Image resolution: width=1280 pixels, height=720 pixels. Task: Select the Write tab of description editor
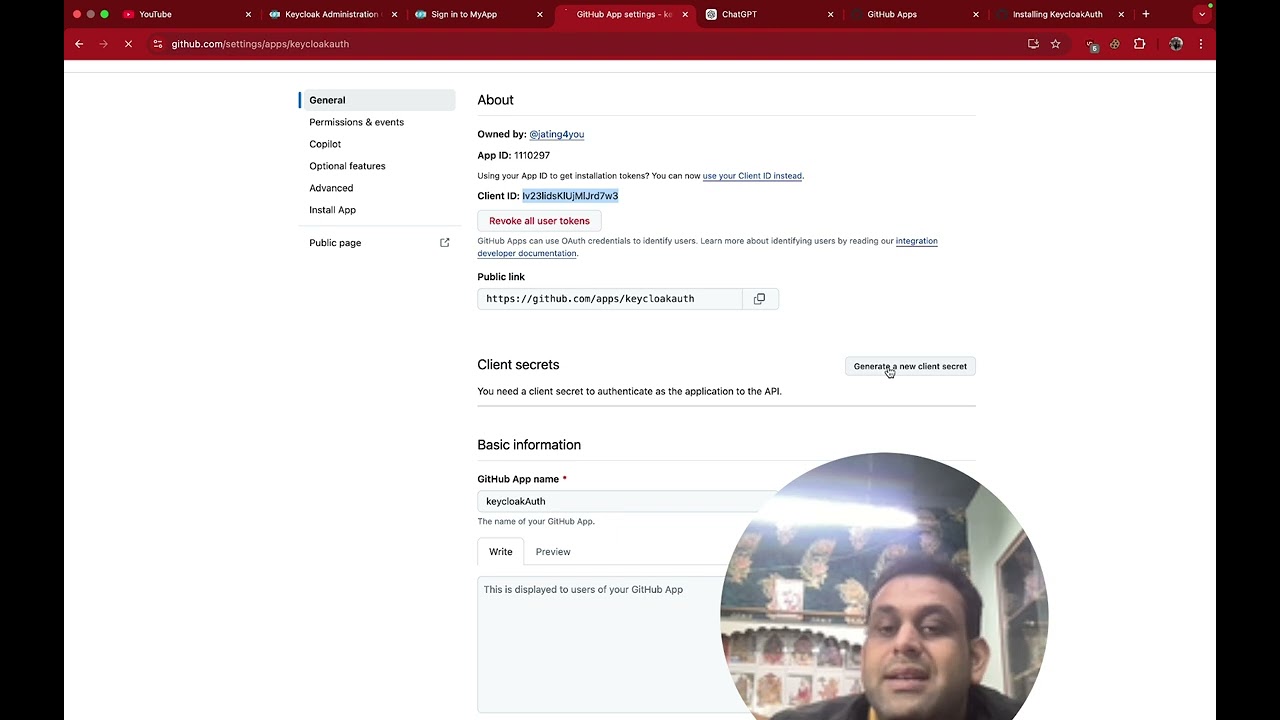tap(500, 552)
